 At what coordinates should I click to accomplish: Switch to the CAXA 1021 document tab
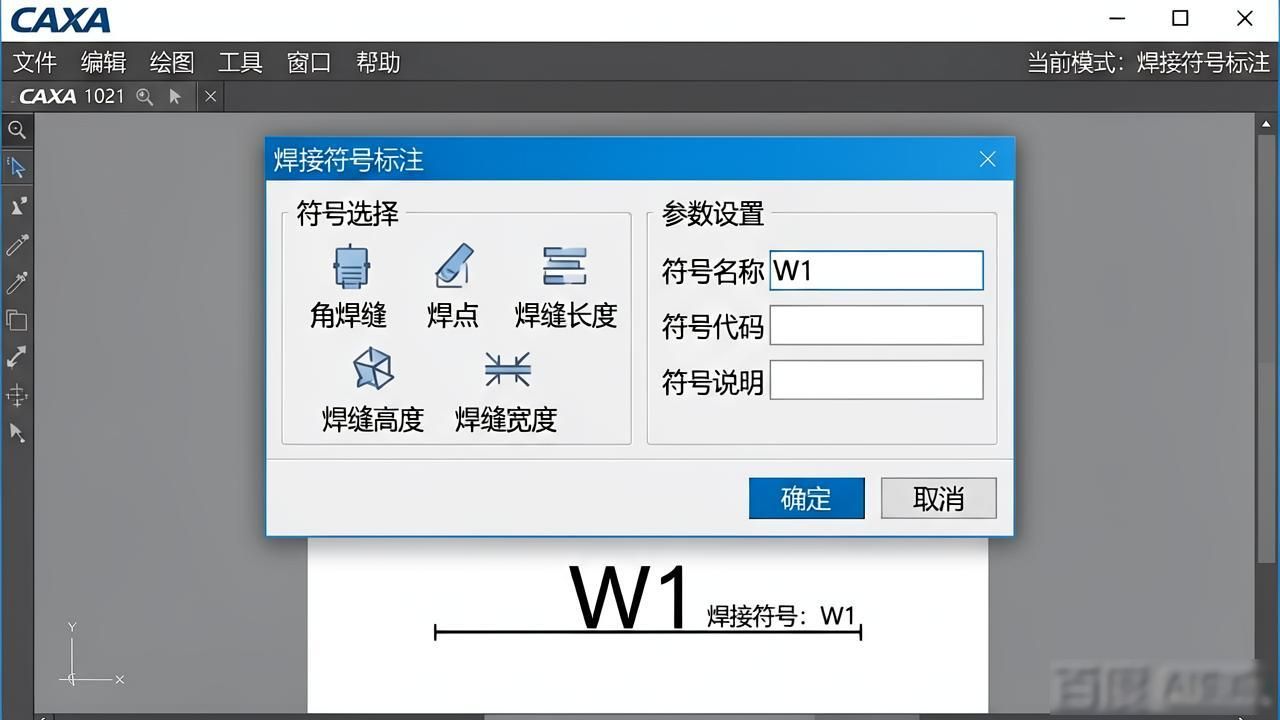[x=72, y=97]
